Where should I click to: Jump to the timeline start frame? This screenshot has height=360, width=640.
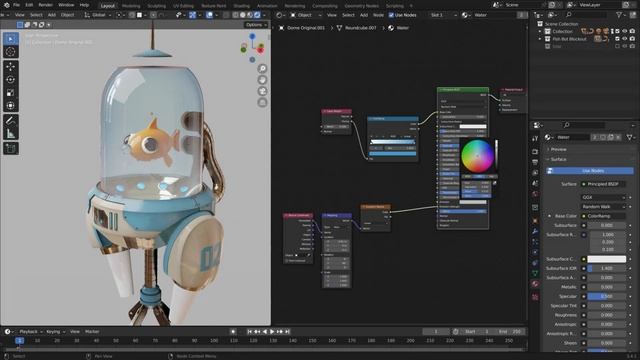pos(250,332)
